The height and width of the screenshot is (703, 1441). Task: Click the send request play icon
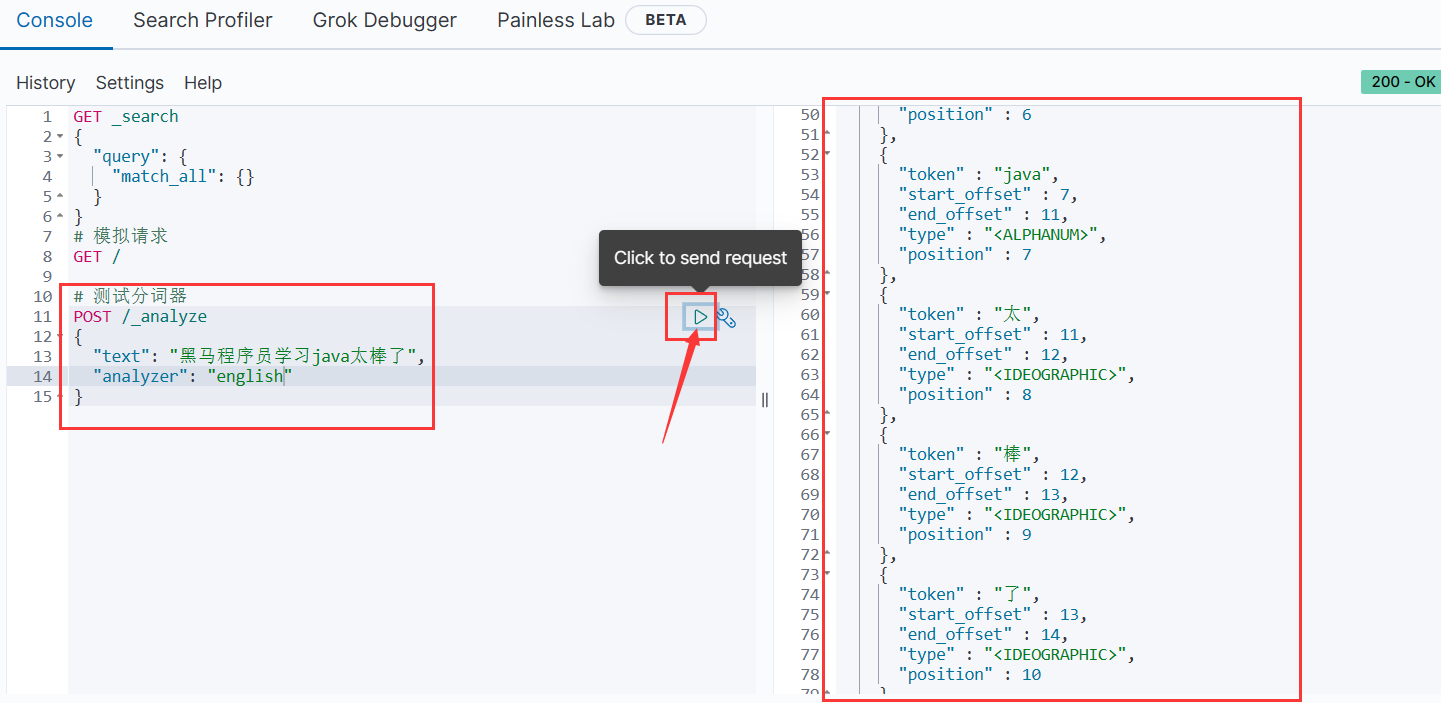coord(700,317)
